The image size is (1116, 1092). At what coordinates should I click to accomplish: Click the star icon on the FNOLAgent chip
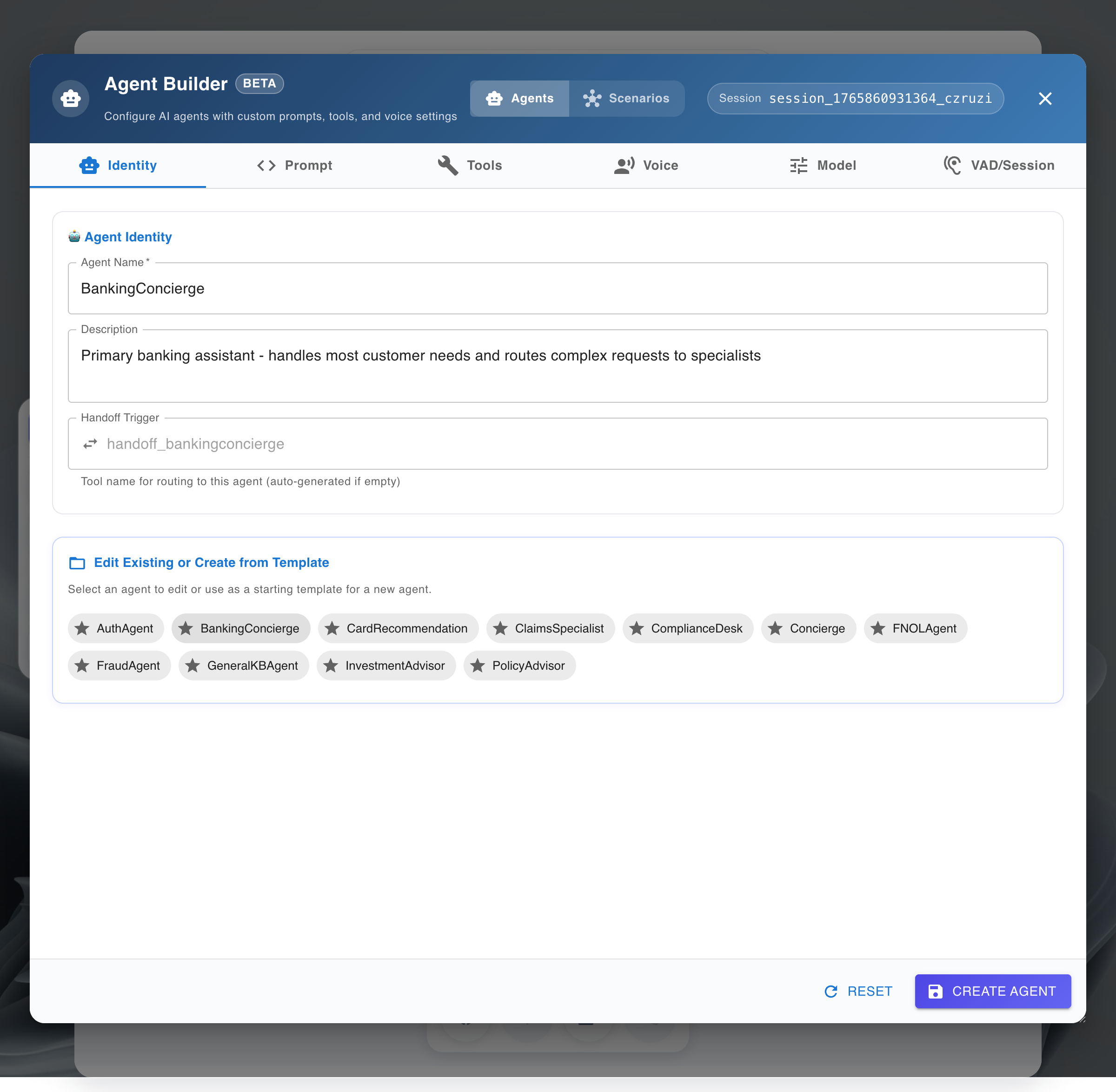[878, 629]
